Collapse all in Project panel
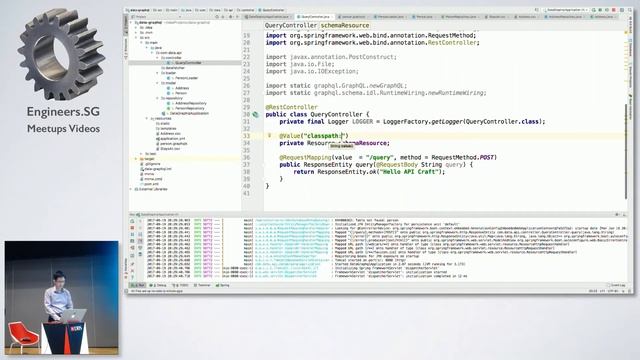 coord(223,17)
